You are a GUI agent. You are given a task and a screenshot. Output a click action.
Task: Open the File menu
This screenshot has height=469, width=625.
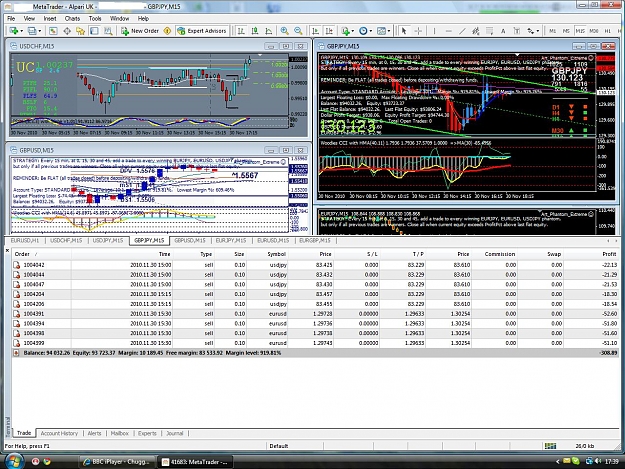11,18
